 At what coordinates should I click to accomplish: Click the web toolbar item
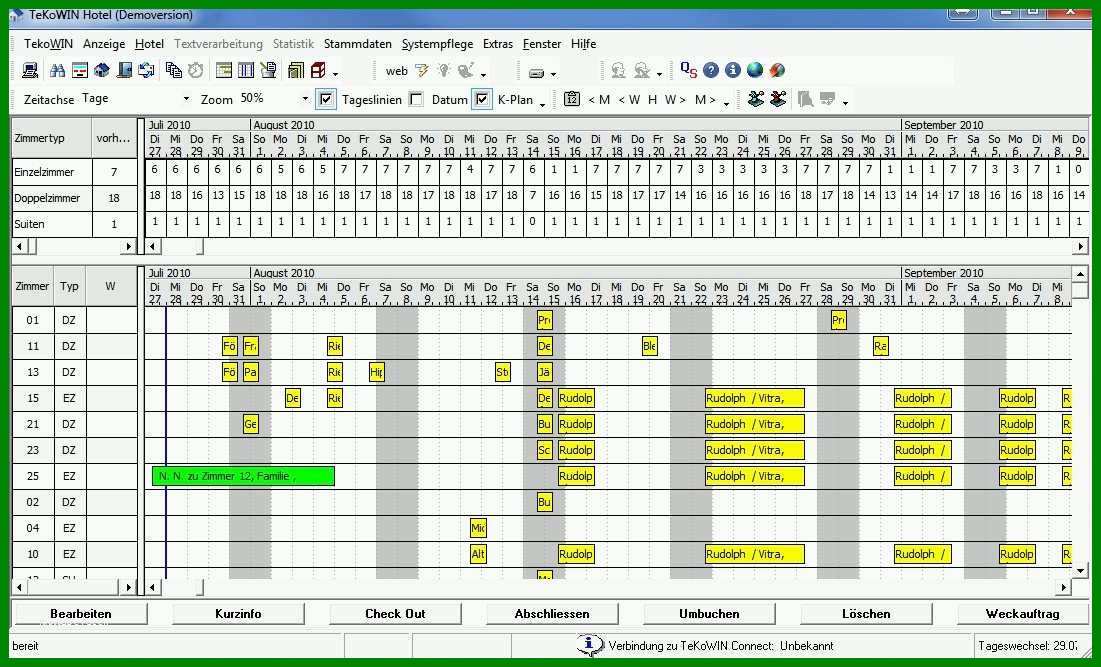tap(397, 71)
